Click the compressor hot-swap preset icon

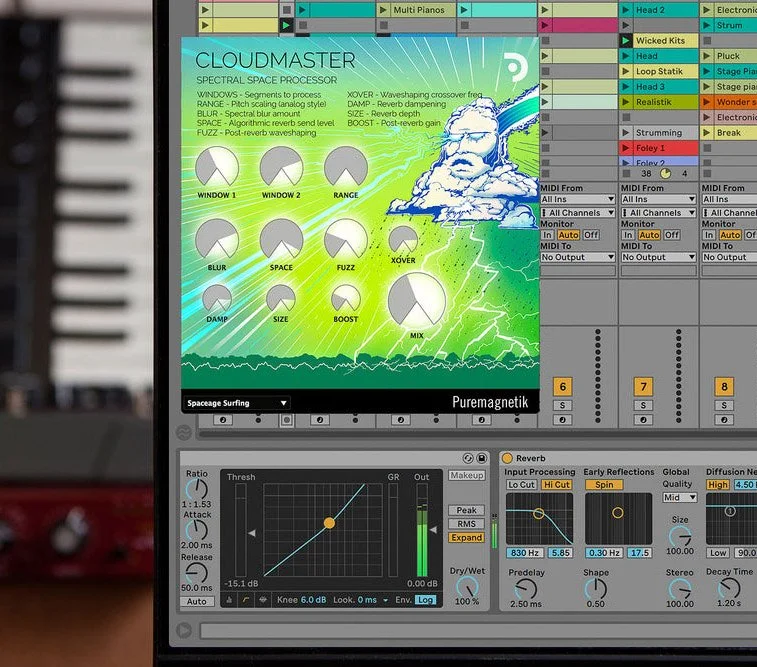click(467, 458)
